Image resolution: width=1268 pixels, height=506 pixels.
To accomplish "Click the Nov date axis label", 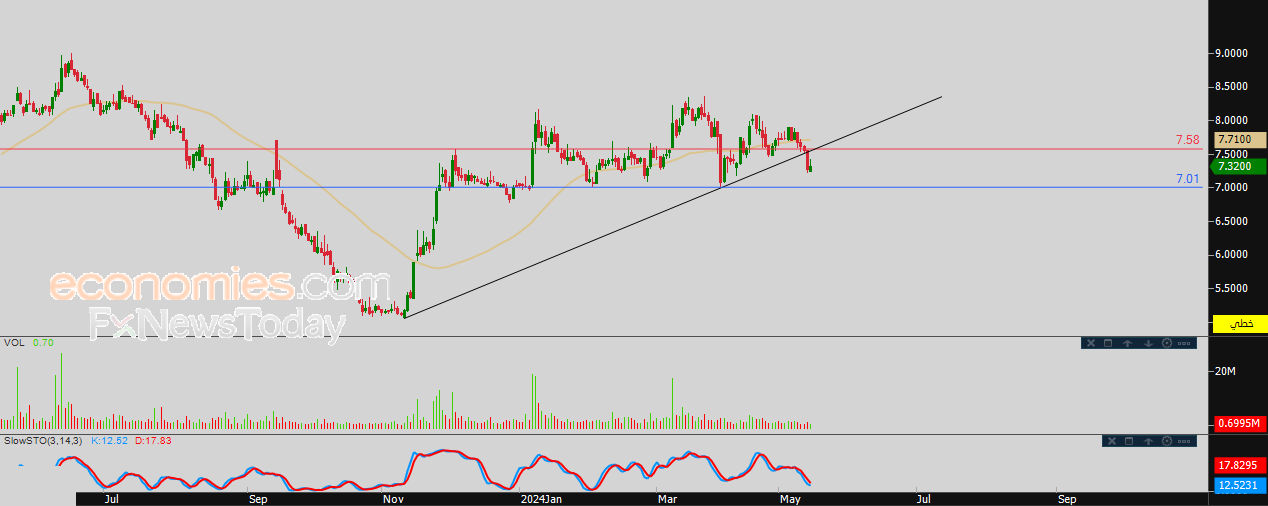I will (393, 498).
